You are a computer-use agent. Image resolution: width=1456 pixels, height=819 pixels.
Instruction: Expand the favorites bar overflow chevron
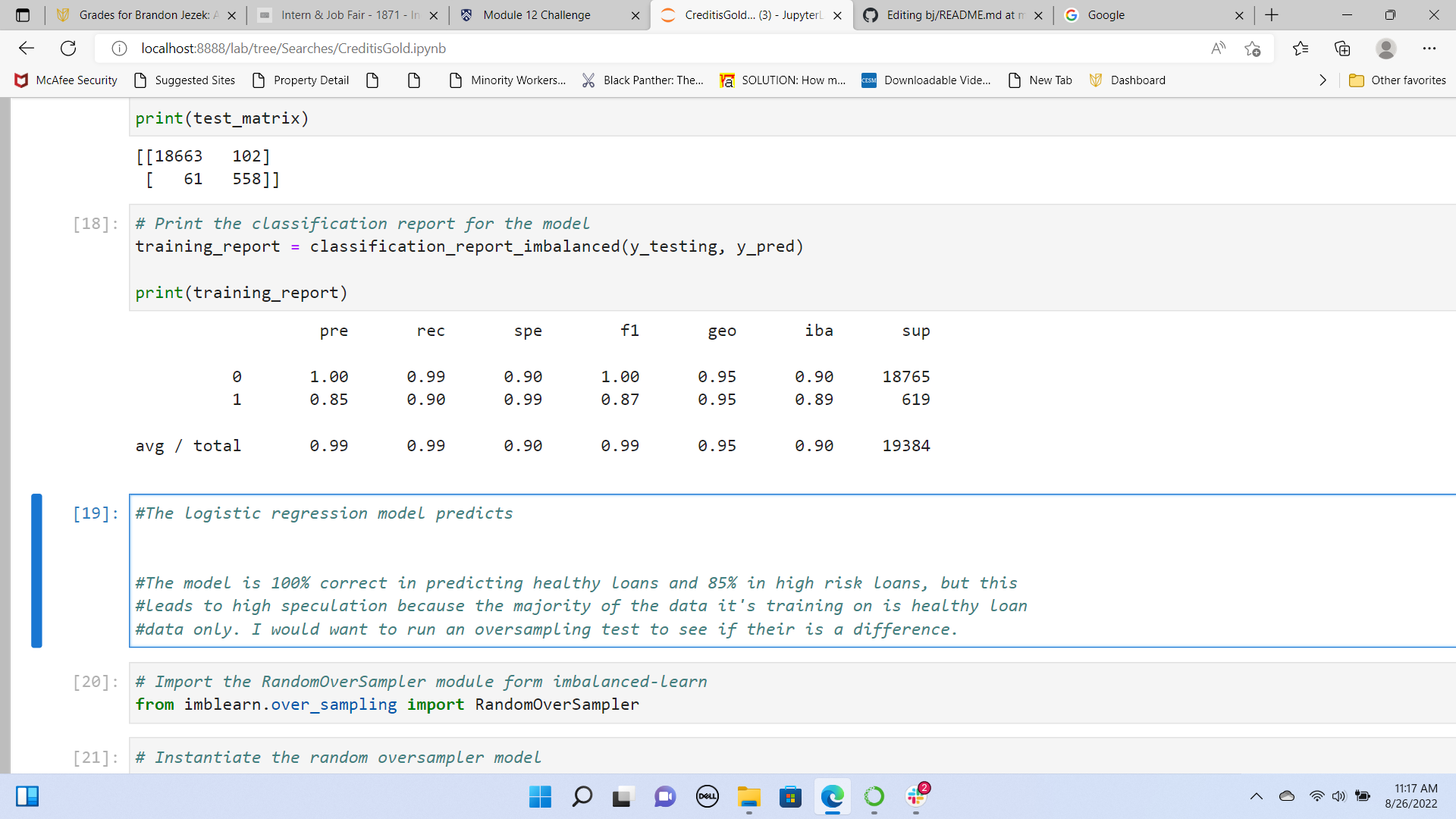(1323, 80)
